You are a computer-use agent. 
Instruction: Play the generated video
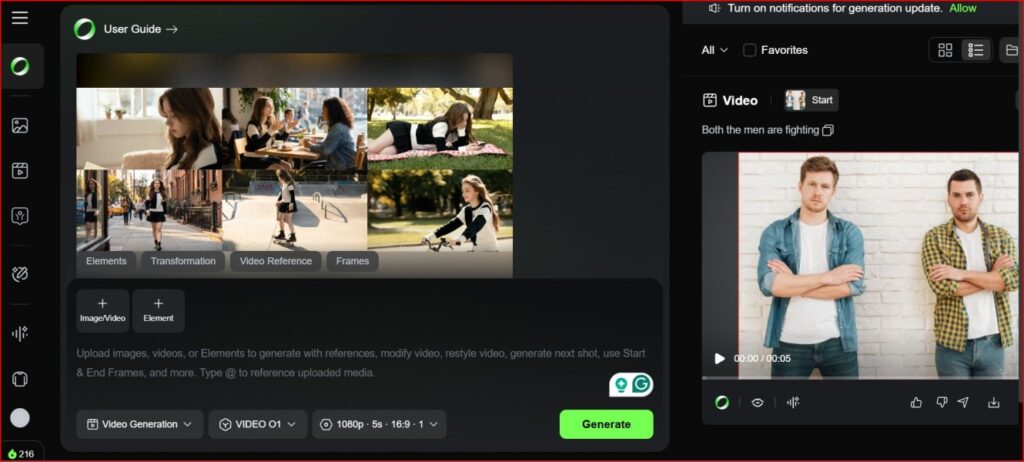point(720,359)
